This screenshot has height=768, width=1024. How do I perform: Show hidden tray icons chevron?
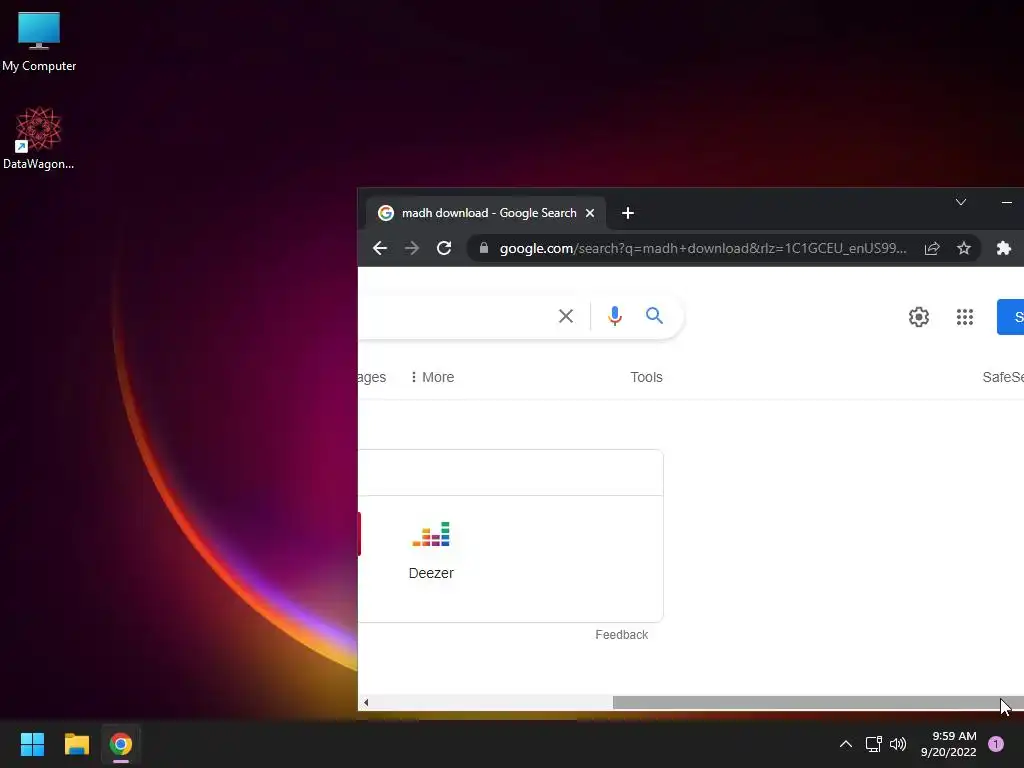846,744
